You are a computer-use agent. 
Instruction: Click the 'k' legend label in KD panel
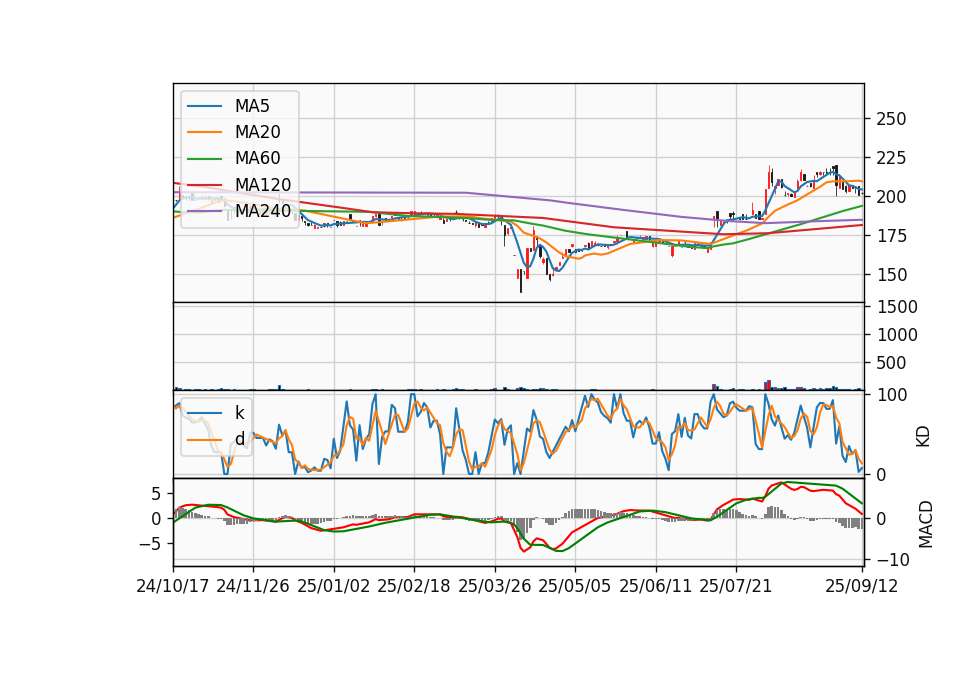239,413
